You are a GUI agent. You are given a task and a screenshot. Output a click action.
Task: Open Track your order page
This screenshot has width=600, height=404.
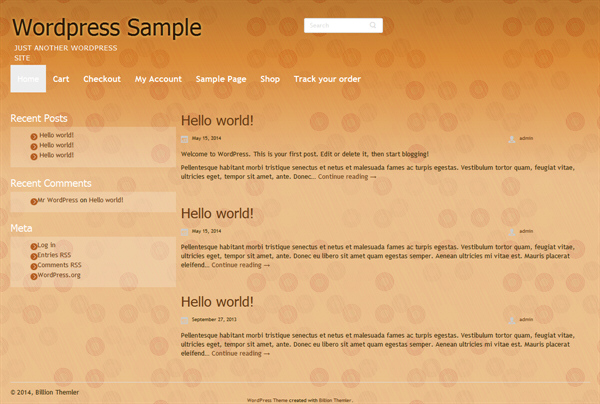point(327,79)
